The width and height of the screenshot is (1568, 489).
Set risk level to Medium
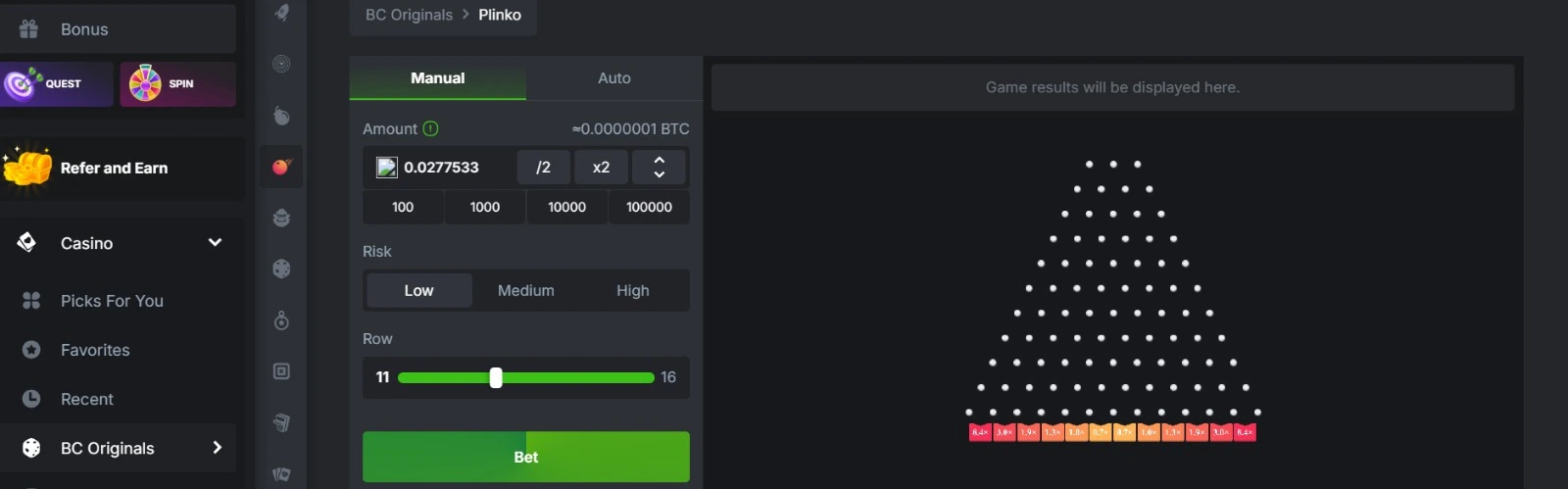(525, 291)
